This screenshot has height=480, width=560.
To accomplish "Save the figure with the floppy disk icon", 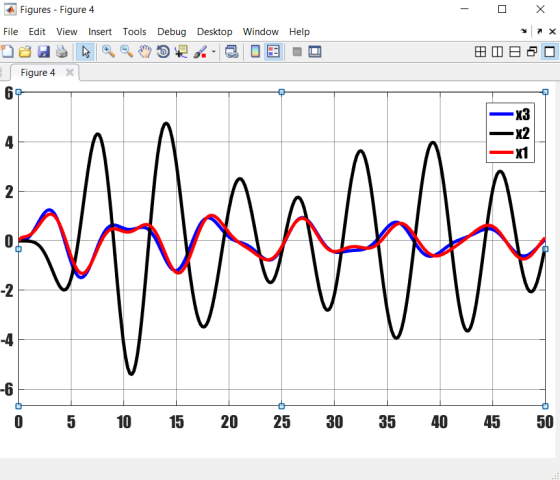I will [44, 52].
